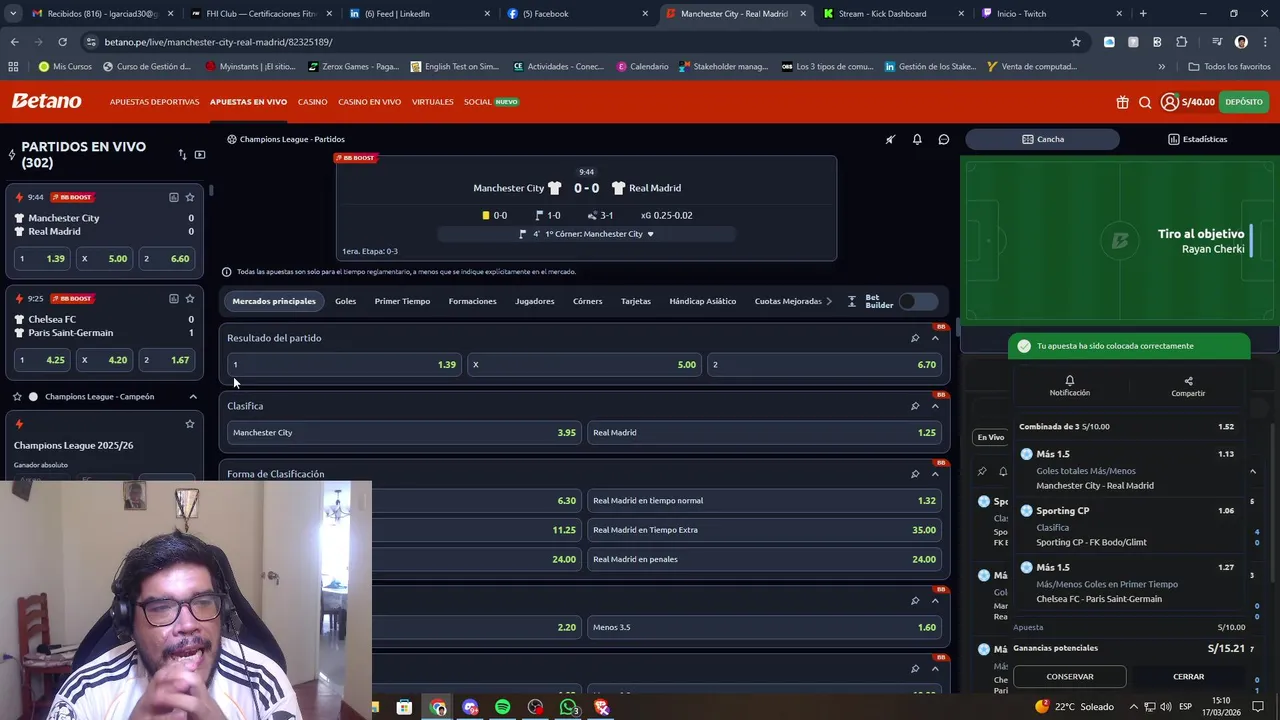
Task: Favorite the Champions League 2025/26 outright
Action: (190, 424)
